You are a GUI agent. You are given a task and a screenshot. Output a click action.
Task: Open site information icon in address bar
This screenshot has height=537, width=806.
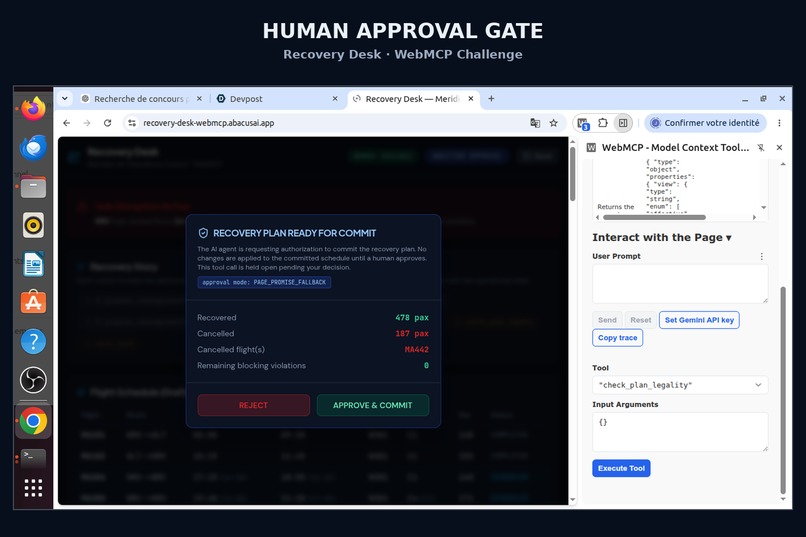click(132, 123)
